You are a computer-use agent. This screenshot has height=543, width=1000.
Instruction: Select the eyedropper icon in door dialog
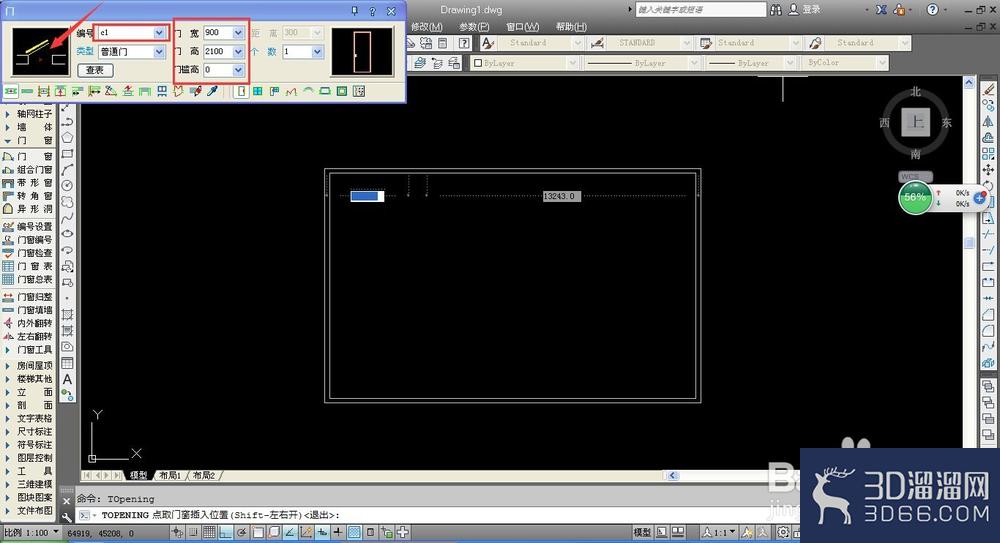pyautogui.click(x=213, y=91)
